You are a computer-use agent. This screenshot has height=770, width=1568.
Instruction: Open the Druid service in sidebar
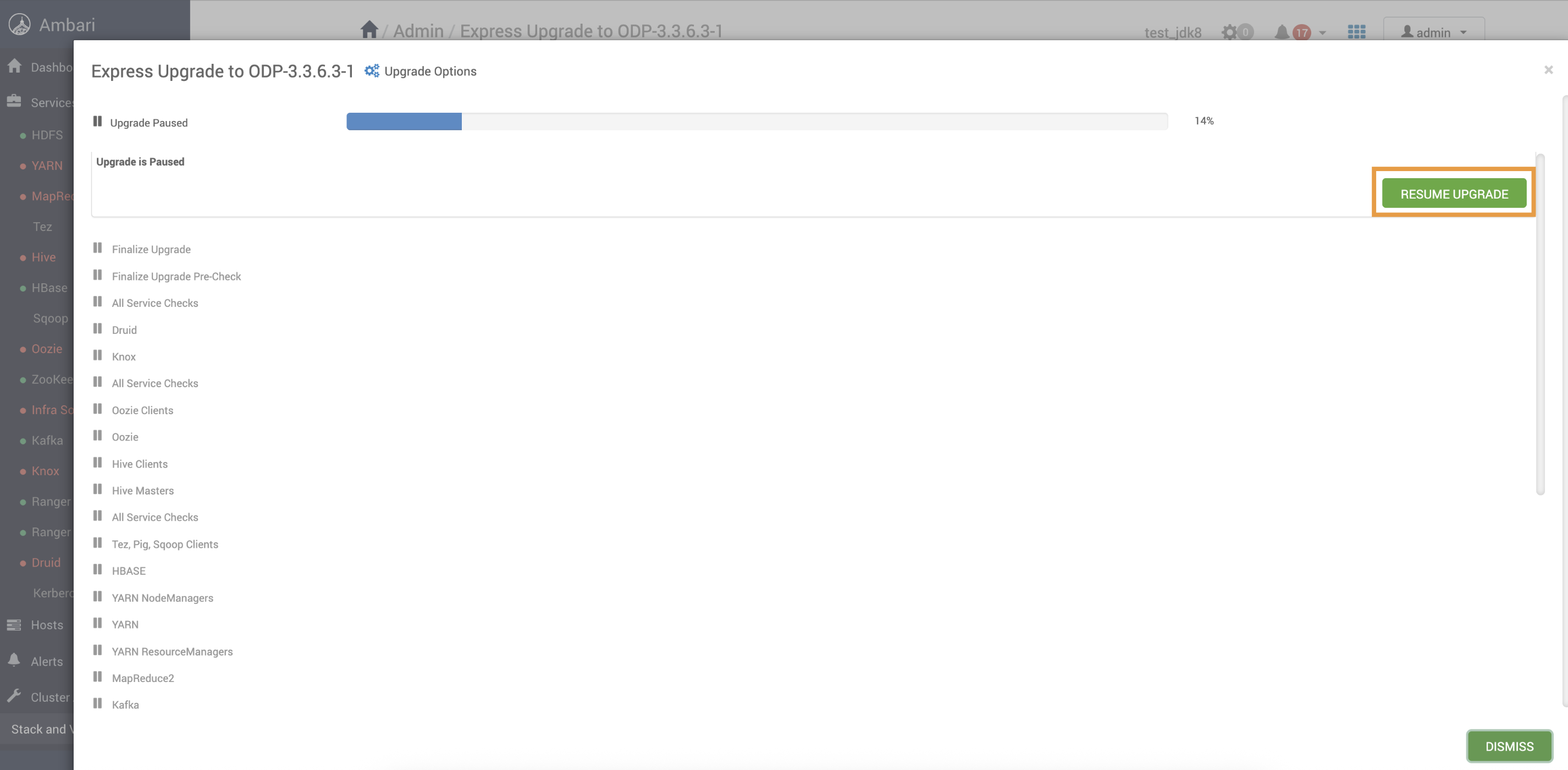tap(46, 562)
